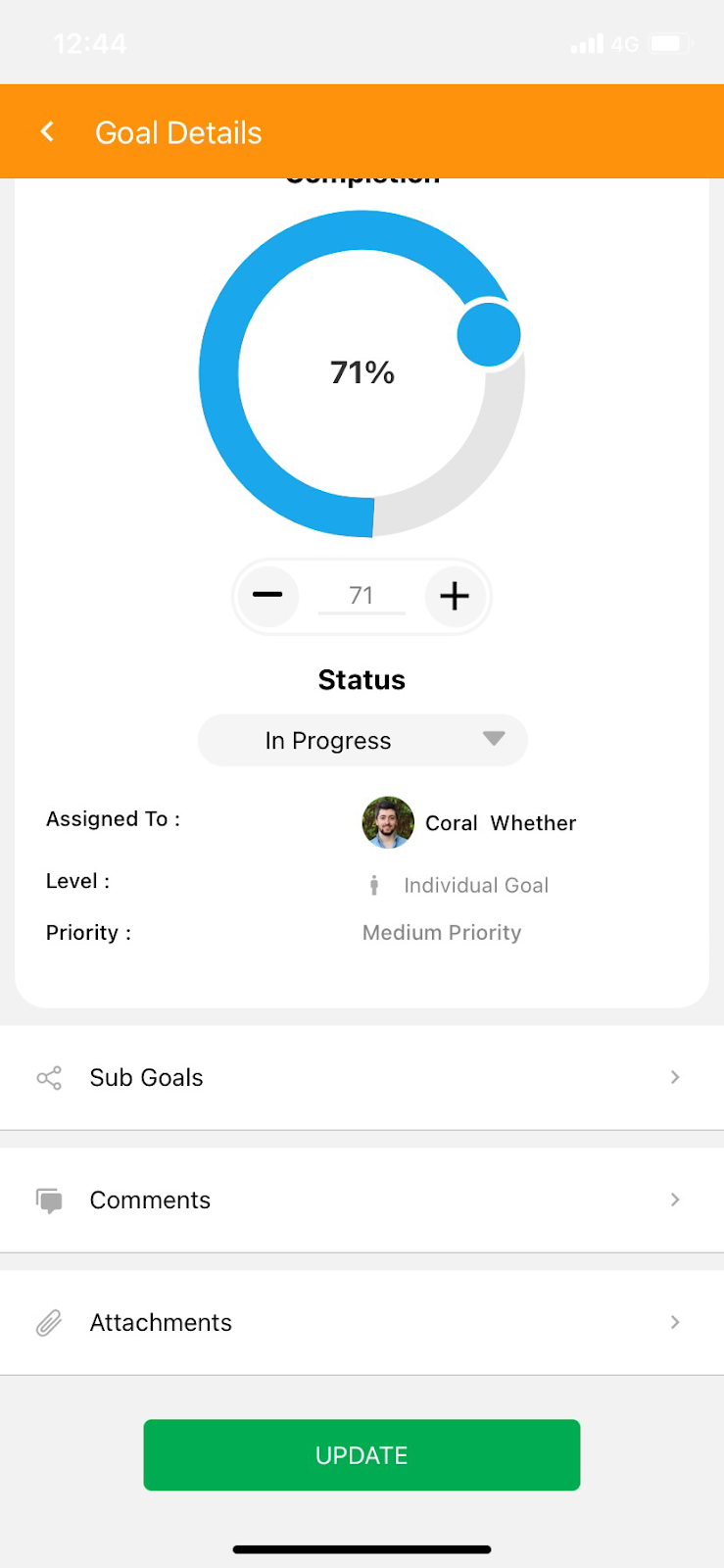Expand Attachments using its chevron
This screenshot has width=724, height=1568.
(675, 1323)
